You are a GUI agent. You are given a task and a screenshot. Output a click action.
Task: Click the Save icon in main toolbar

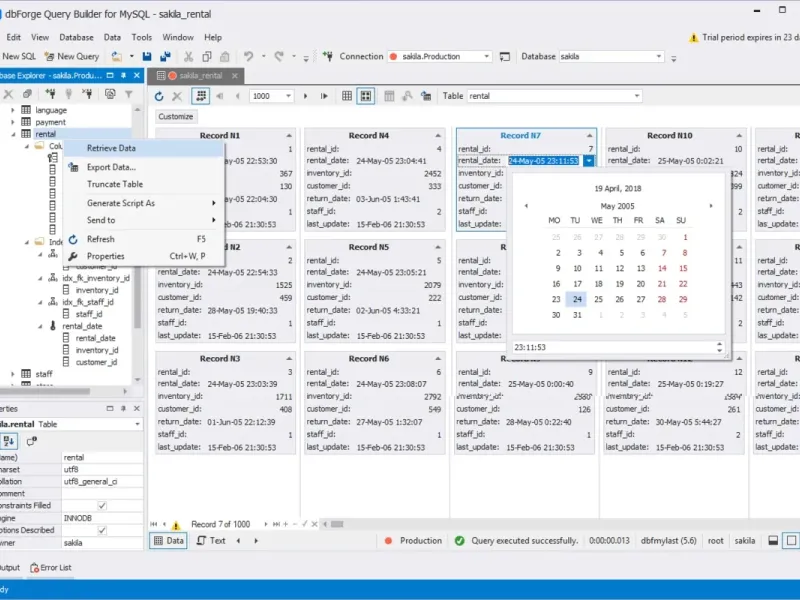pyautogui.click(x=147, y=57)
